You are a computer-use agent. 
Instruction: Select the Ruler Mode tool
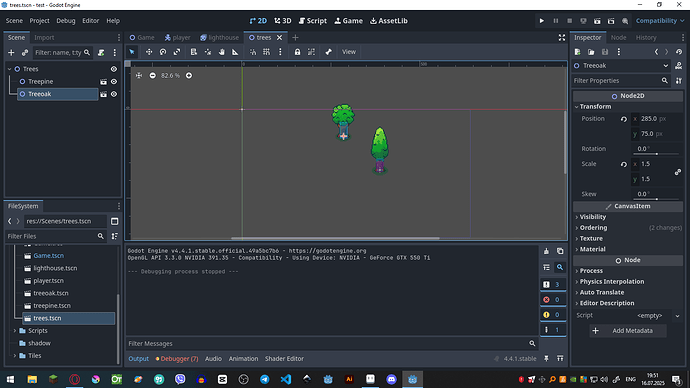235,52
